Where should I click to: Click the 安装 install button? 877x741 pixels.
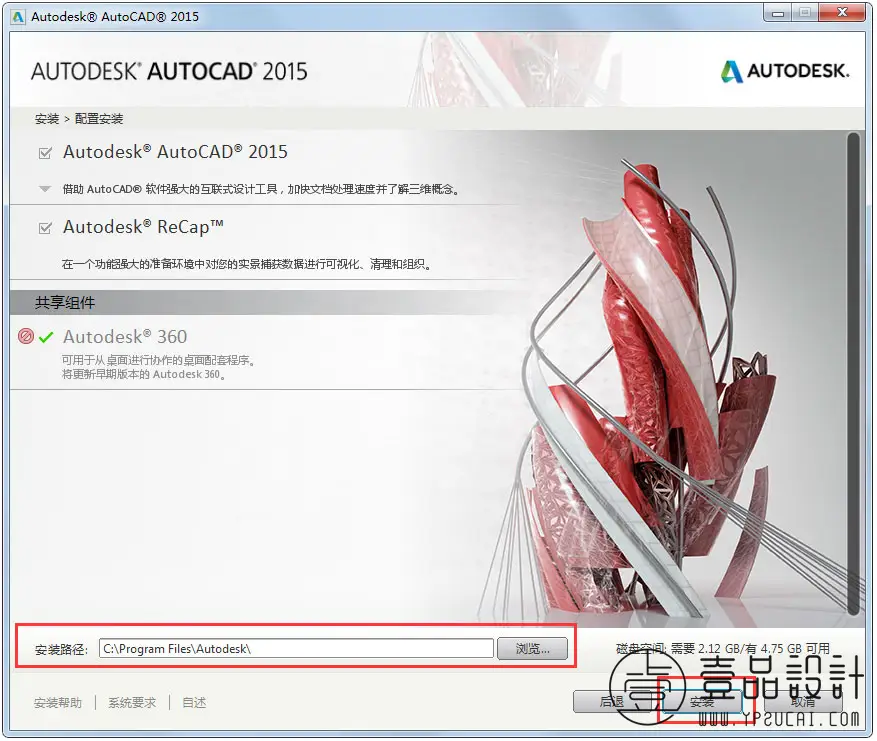(x=701, y=702)
